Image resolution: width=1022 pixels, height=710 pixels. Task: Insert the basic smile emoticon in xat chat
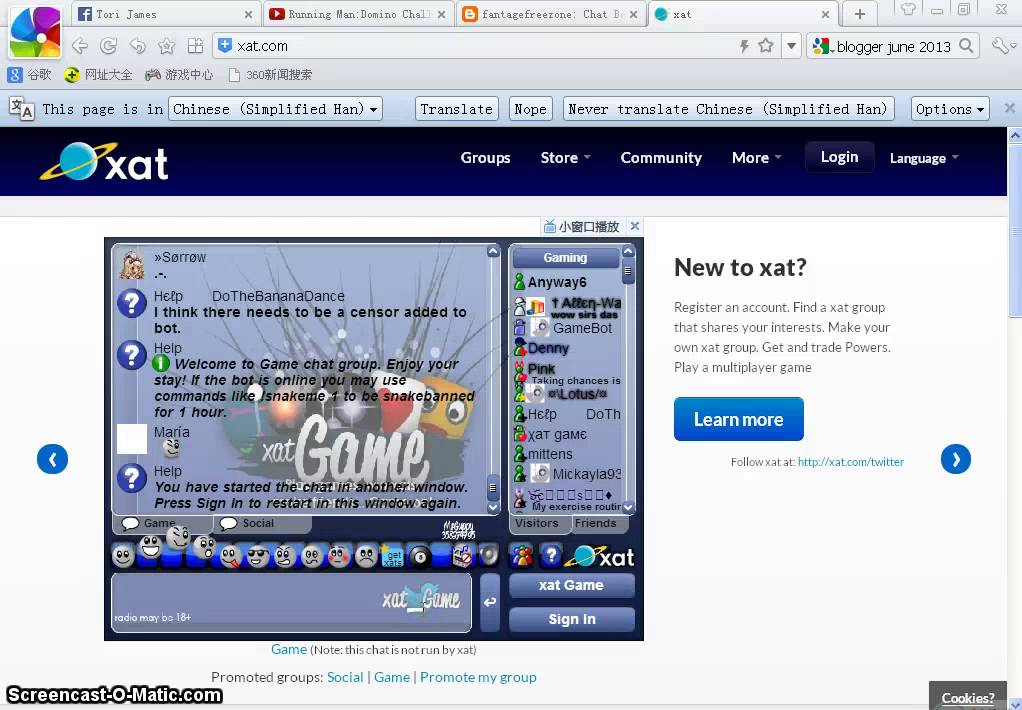tap(123, 556)
